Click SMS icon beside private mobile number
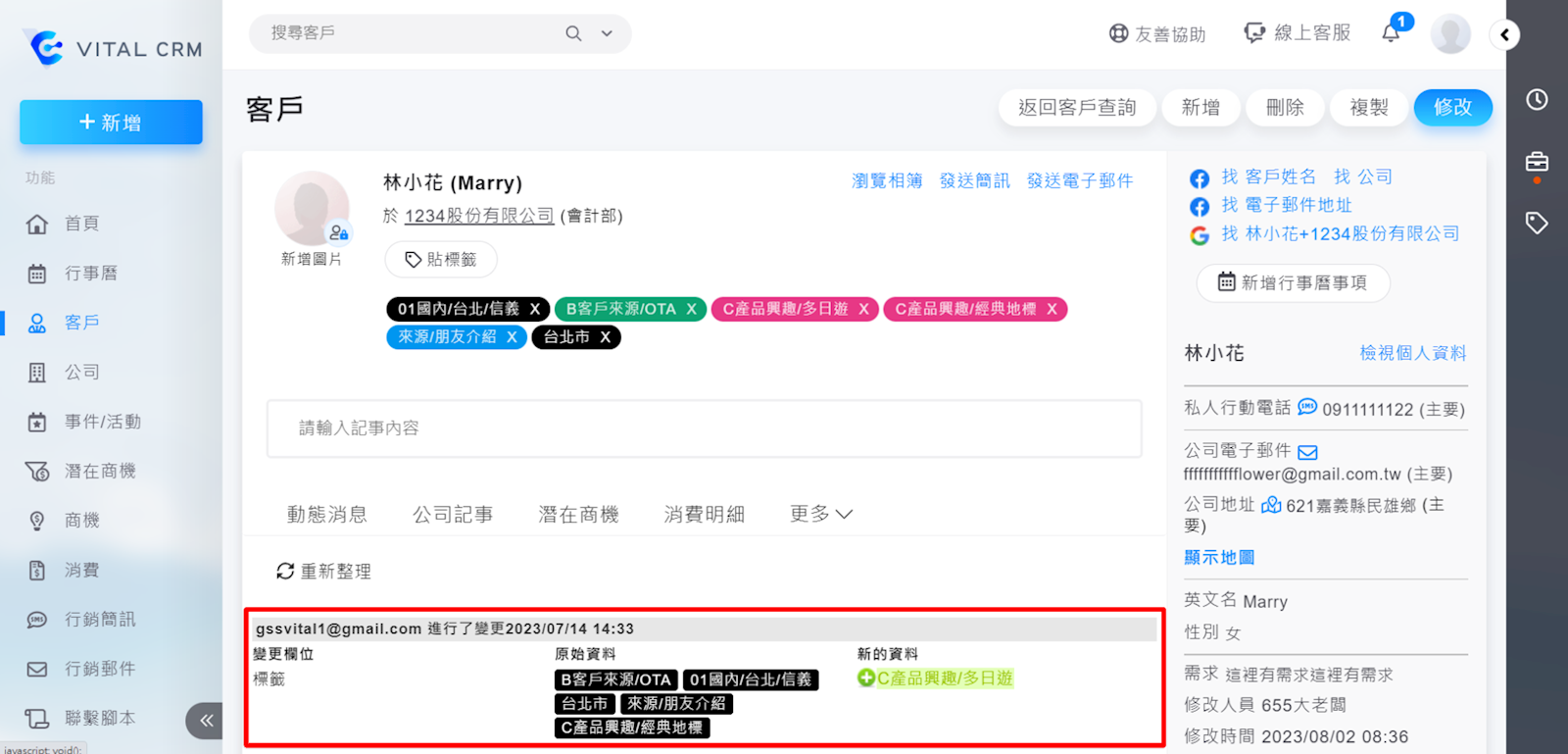 [1307, 407]
